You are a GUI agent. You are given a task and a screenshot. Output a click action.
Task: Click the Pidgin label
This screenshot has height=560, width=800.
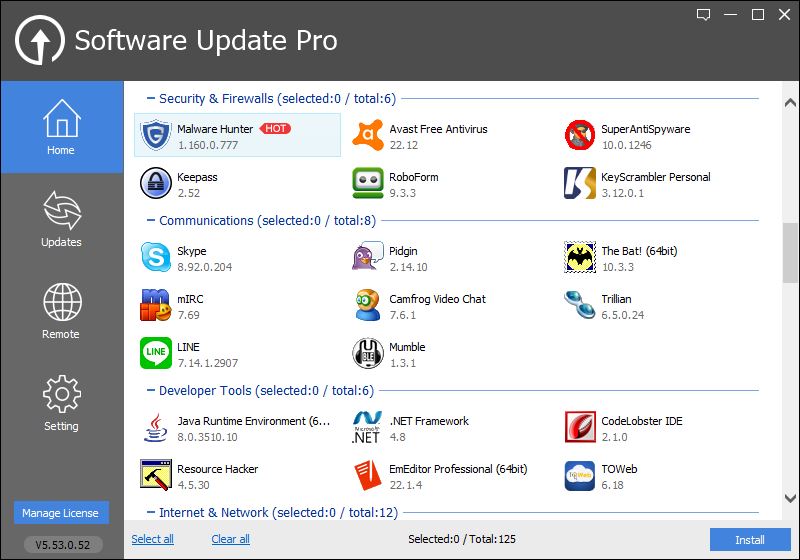(403, 251)
